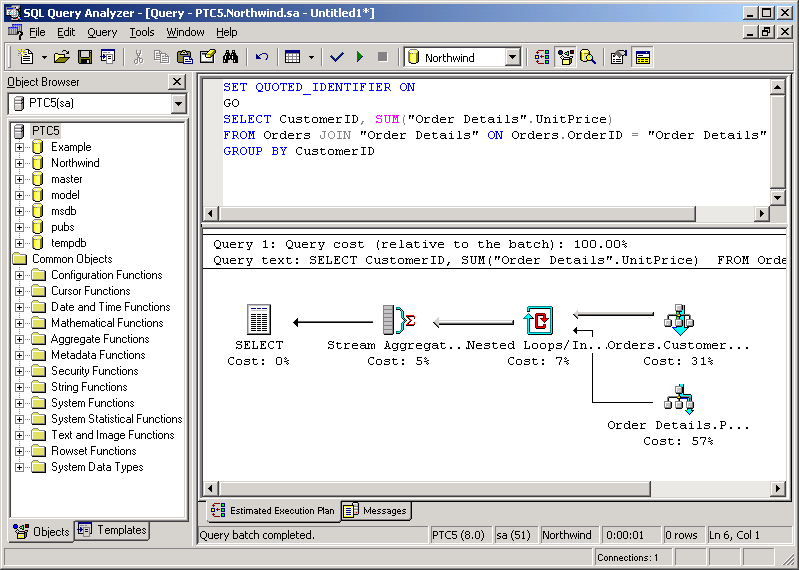Expand the Northwind database node

(19, 164)
